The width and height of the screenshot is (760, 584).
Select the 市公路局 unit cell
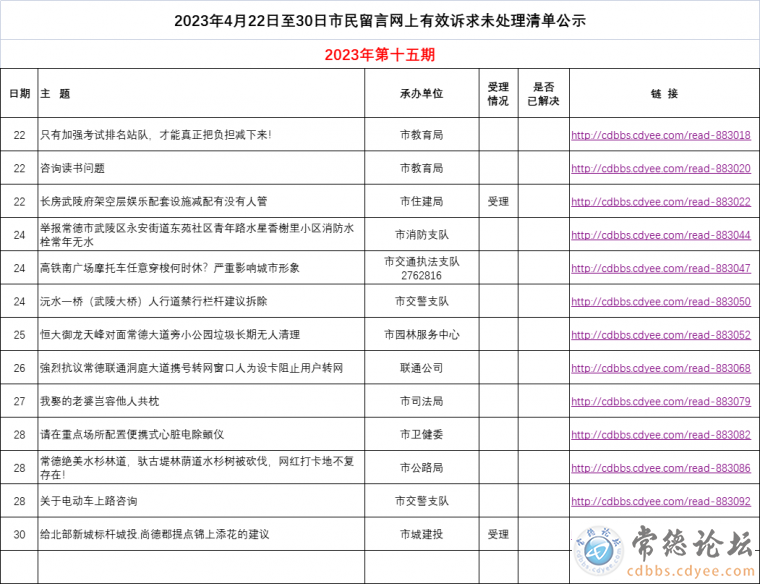pyautogui.click(x=421, y=468)
